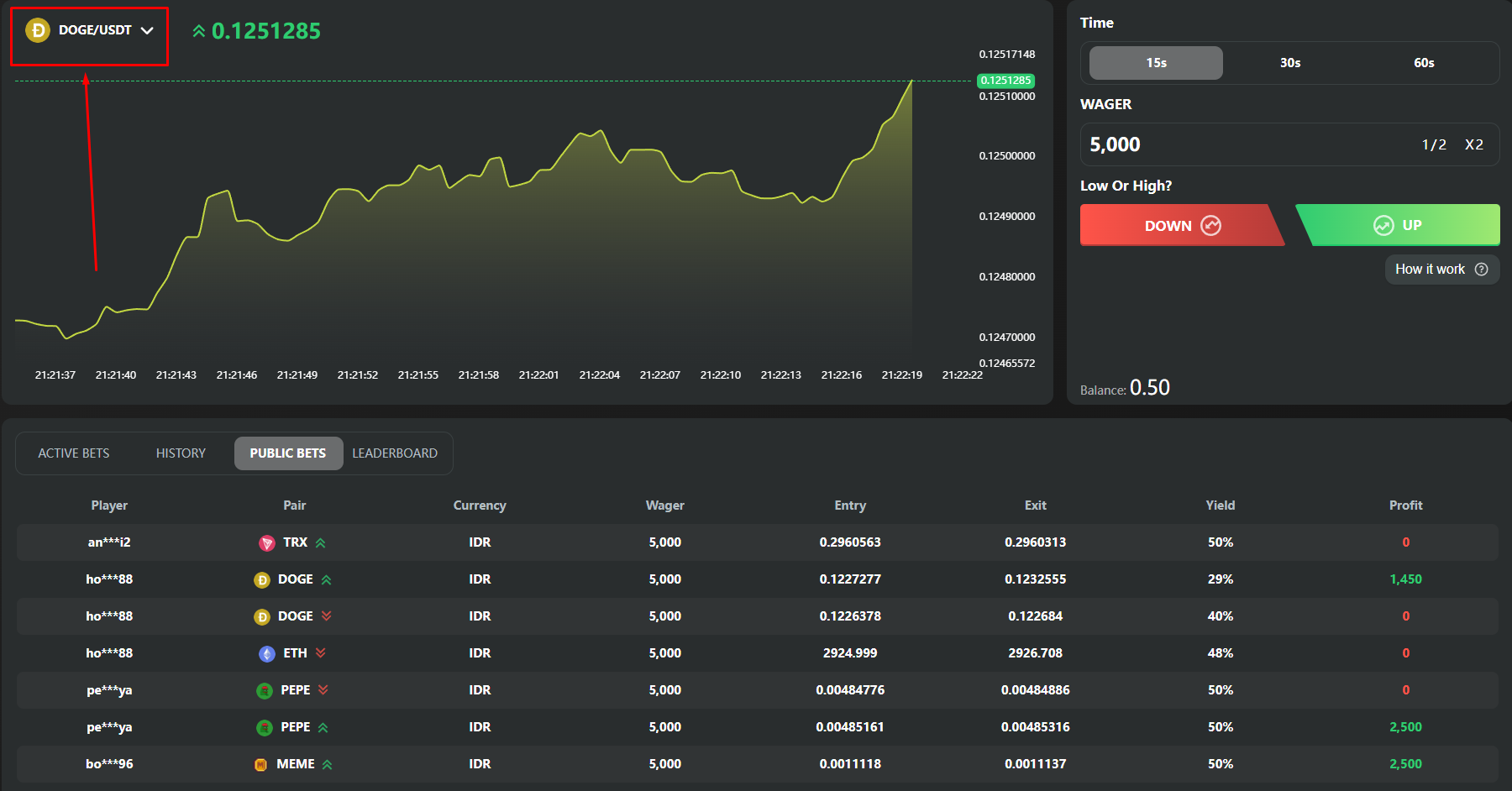Viewport: 1512px width, 791px height.
Task: Click the question mark help icon
Action: [1482, 270]
